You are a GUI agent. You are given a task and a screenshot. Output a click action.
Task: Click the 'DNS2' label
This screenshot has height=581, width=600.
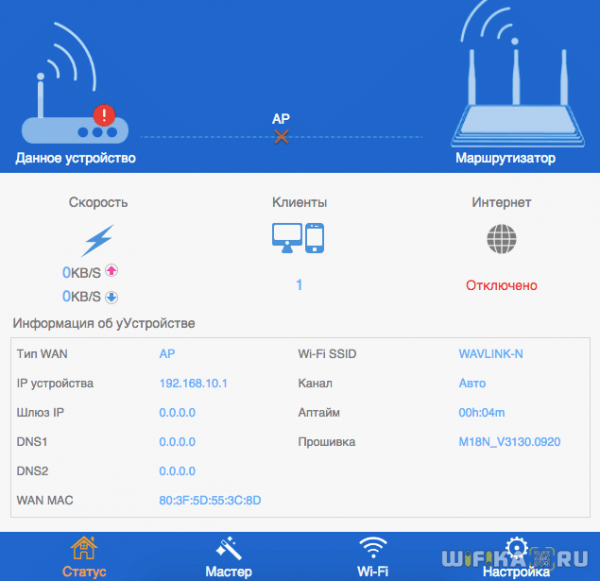pyautogui.click(x=33, y=471)
